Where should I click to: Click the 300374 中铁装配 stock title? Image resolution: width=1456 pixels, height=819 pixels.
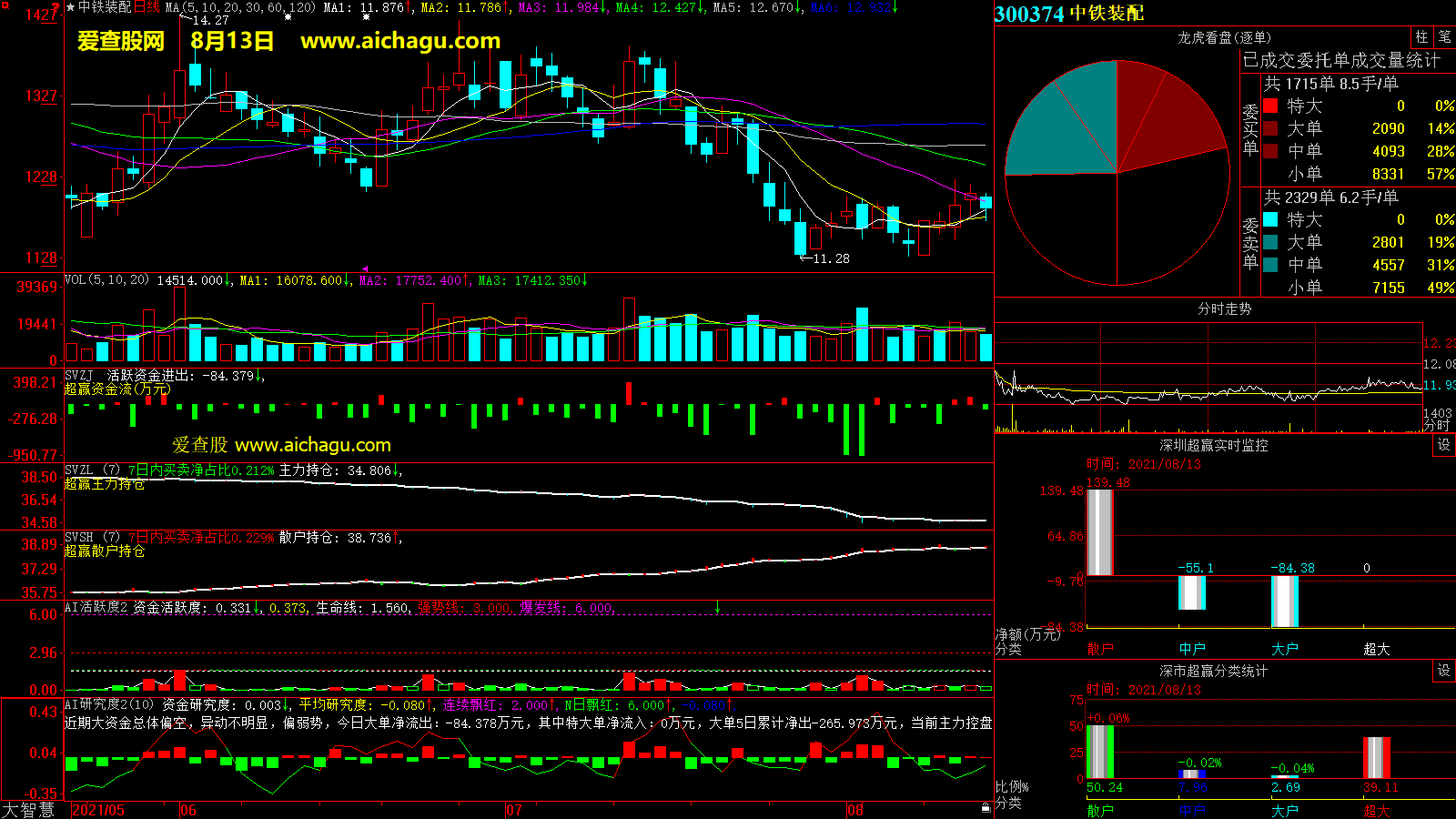pyautogui.click(x=1069, y=14)
